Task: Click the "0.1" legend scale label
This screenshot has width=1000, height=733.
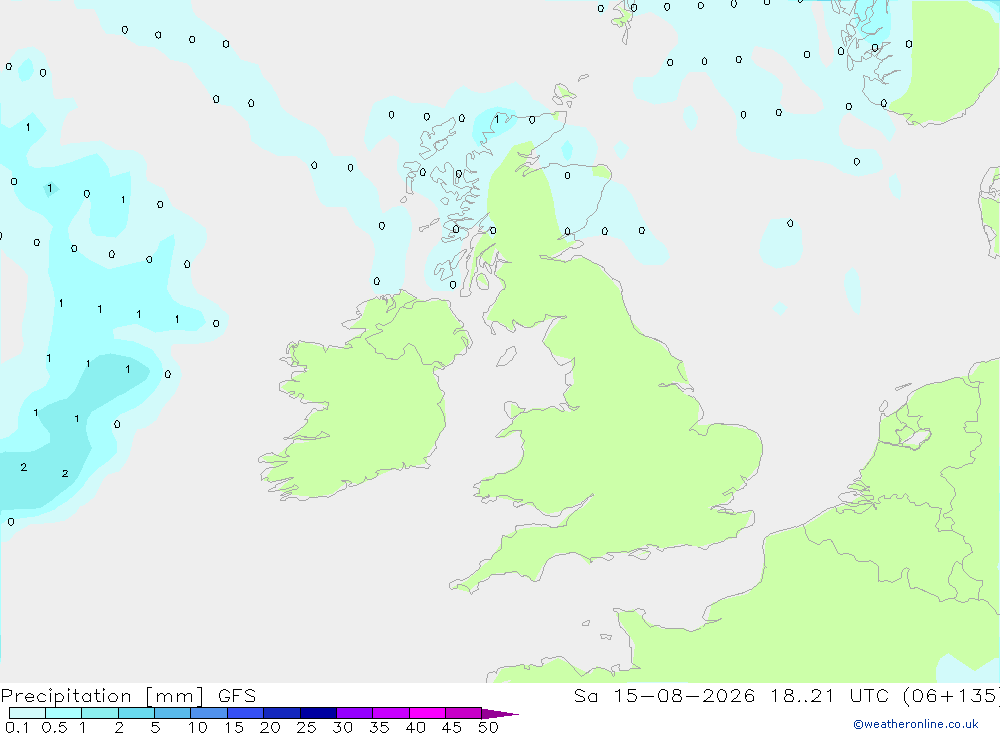Action: click(17, 727)
